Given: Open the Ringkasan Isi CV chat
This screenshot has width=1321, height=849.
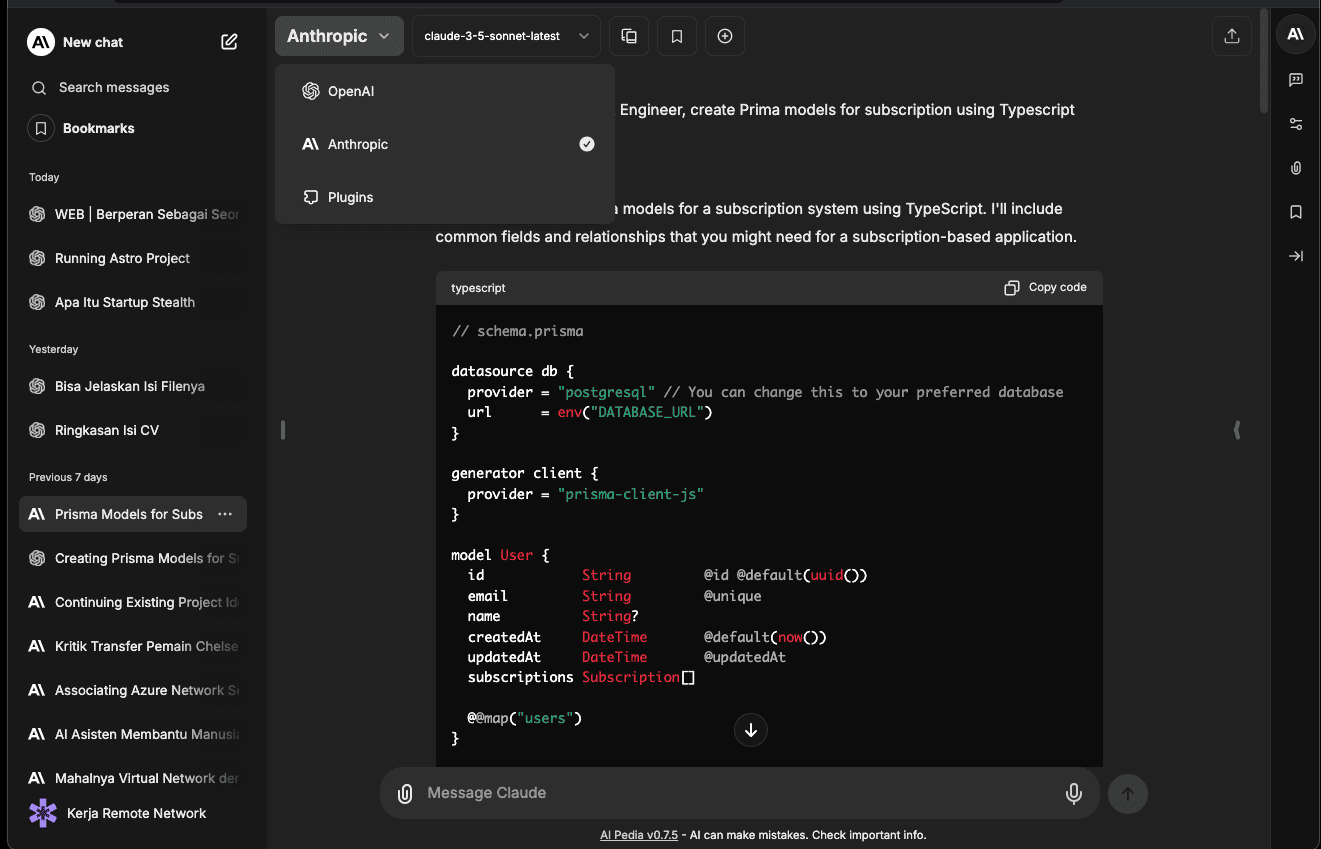Looking at the screenshot, I should click(133, 430).
